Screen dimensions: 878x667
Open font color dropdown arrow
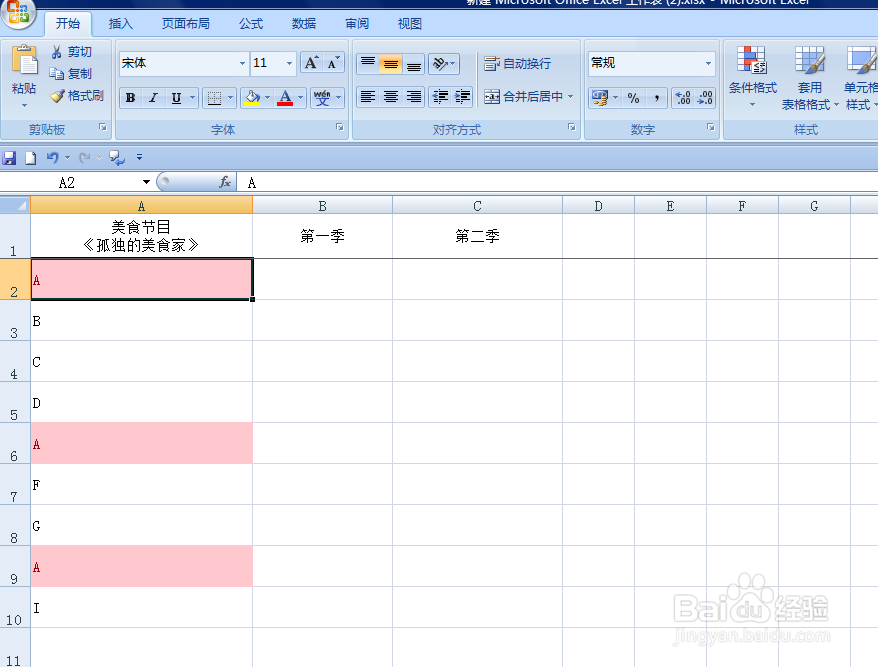click(x=300, y=98)
